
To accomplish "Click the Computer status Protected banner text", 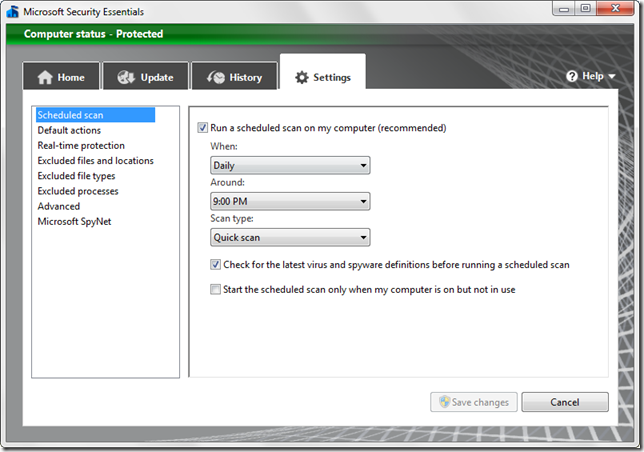I will (93, 34).
